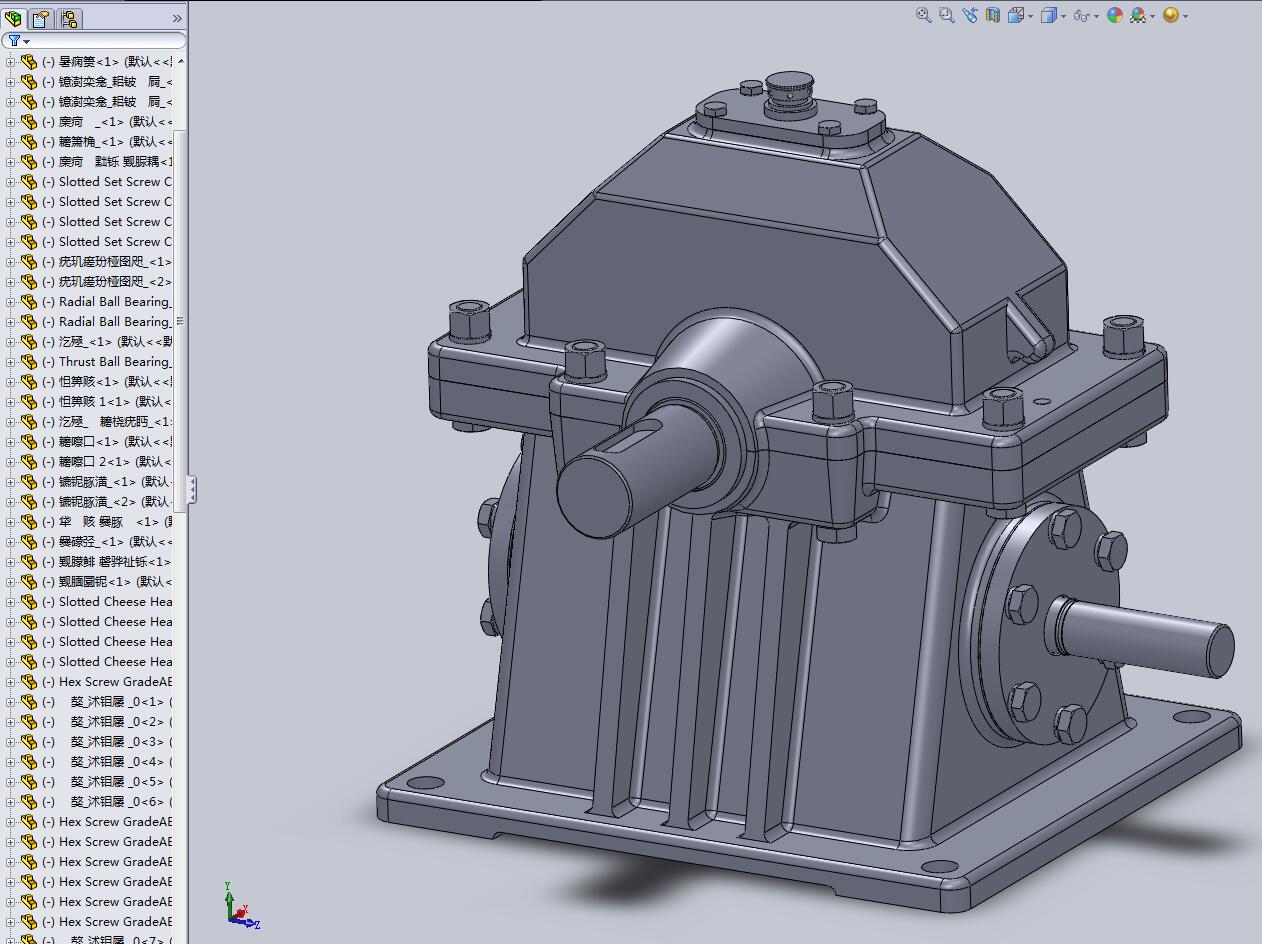Click the Zoom to Fit magnifier icon
This screenshot has width=1262, height=944.
[923, 15]
